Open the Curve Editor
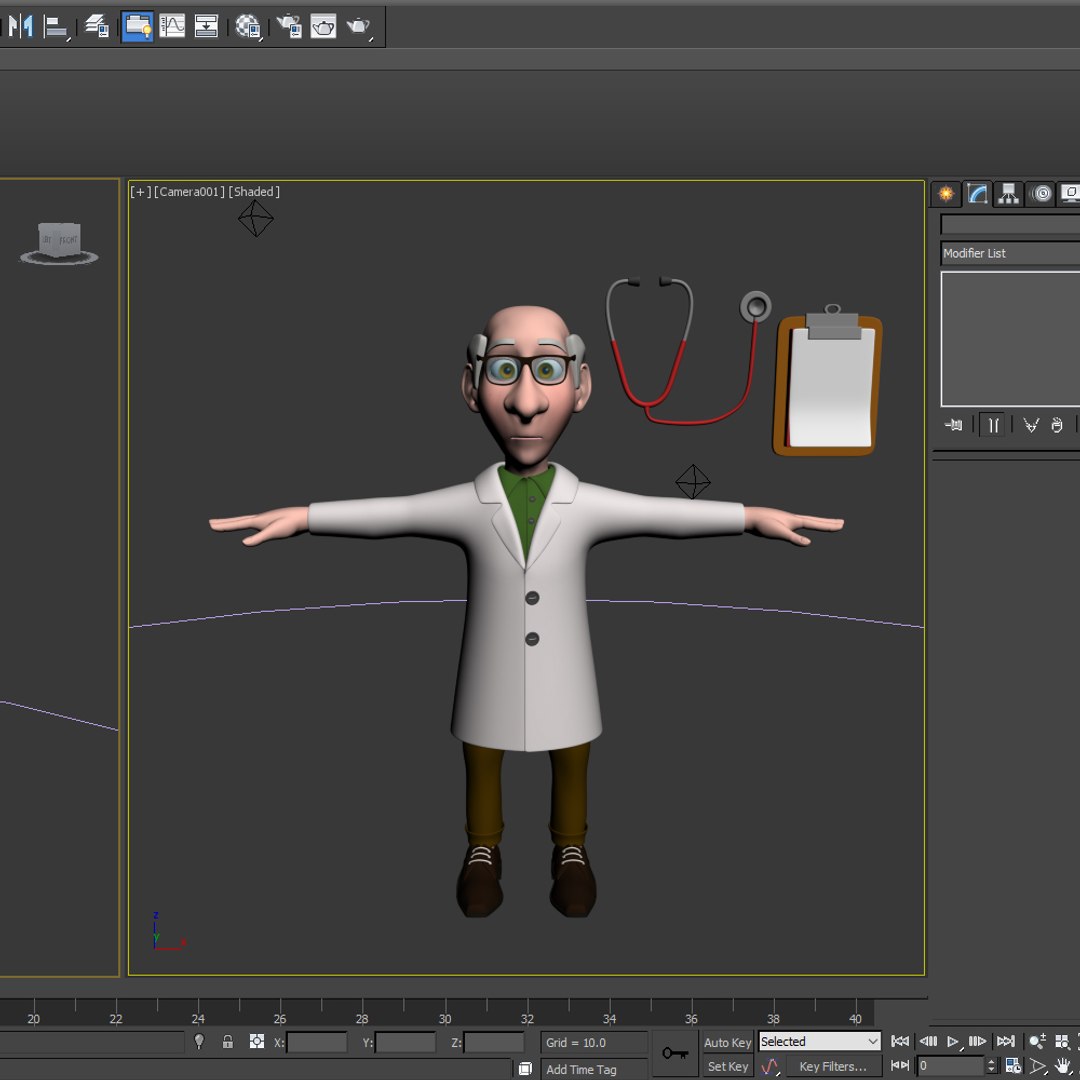This screenshot has width=1080, height=1080. point(172,26)
